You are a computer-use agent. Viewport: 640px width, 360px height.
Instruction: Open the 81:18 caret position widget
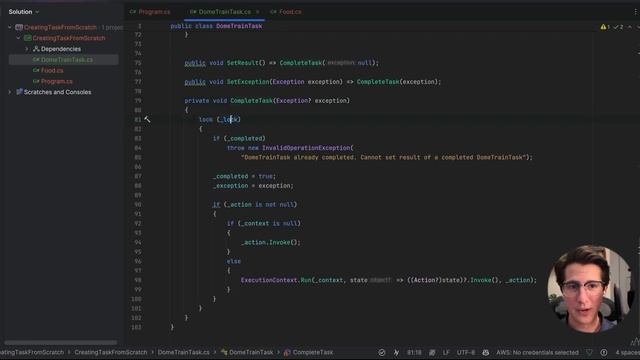click(414, 352)
